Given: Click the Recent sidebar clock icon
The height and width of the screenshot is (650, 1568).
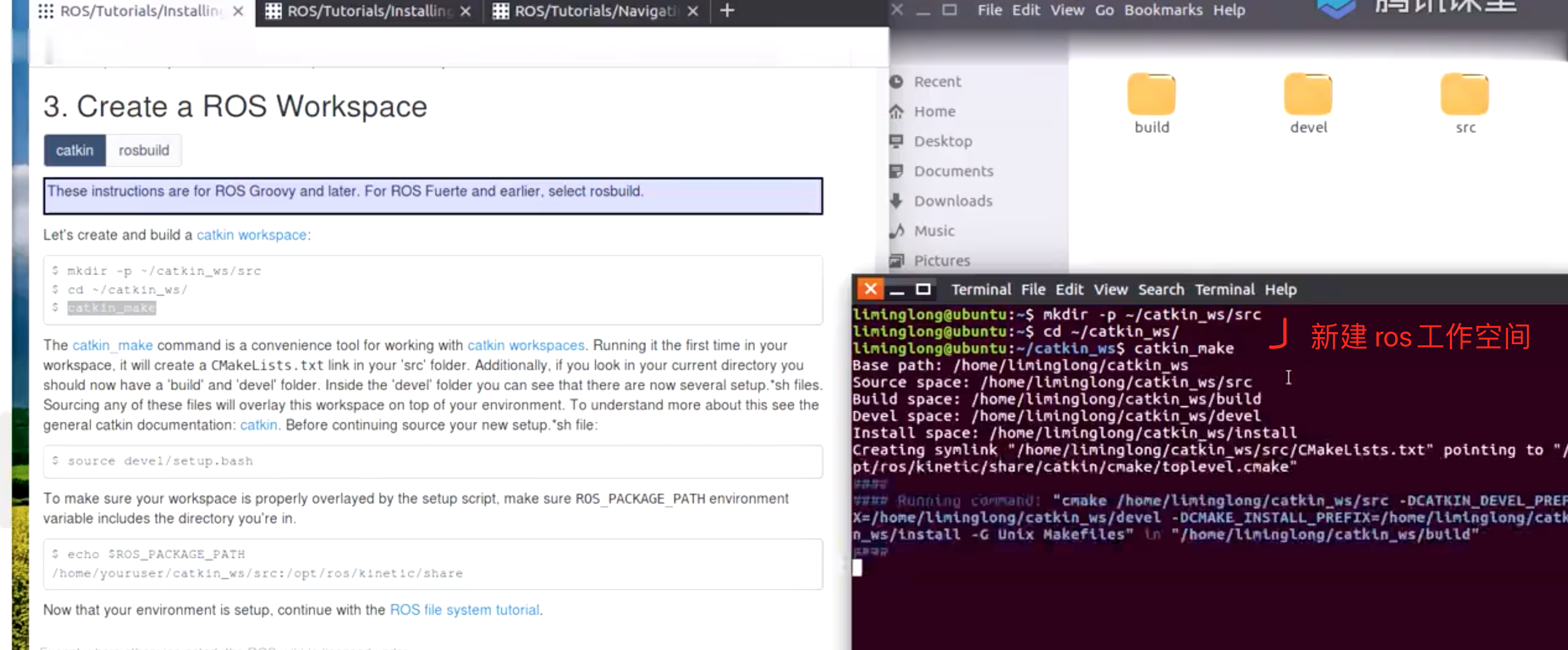Looking at the screenshot, I should point(897,81).
